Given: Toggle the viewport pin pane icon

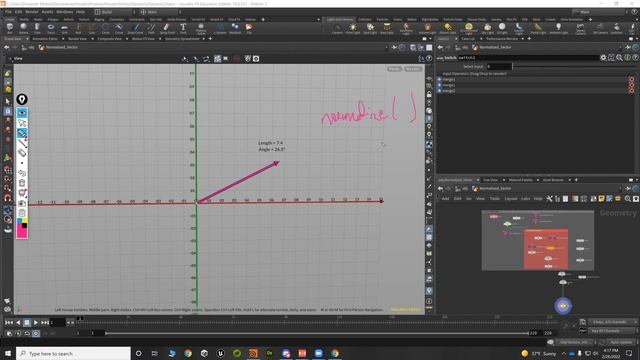Looking at the screenshot, I should point(394,47).
